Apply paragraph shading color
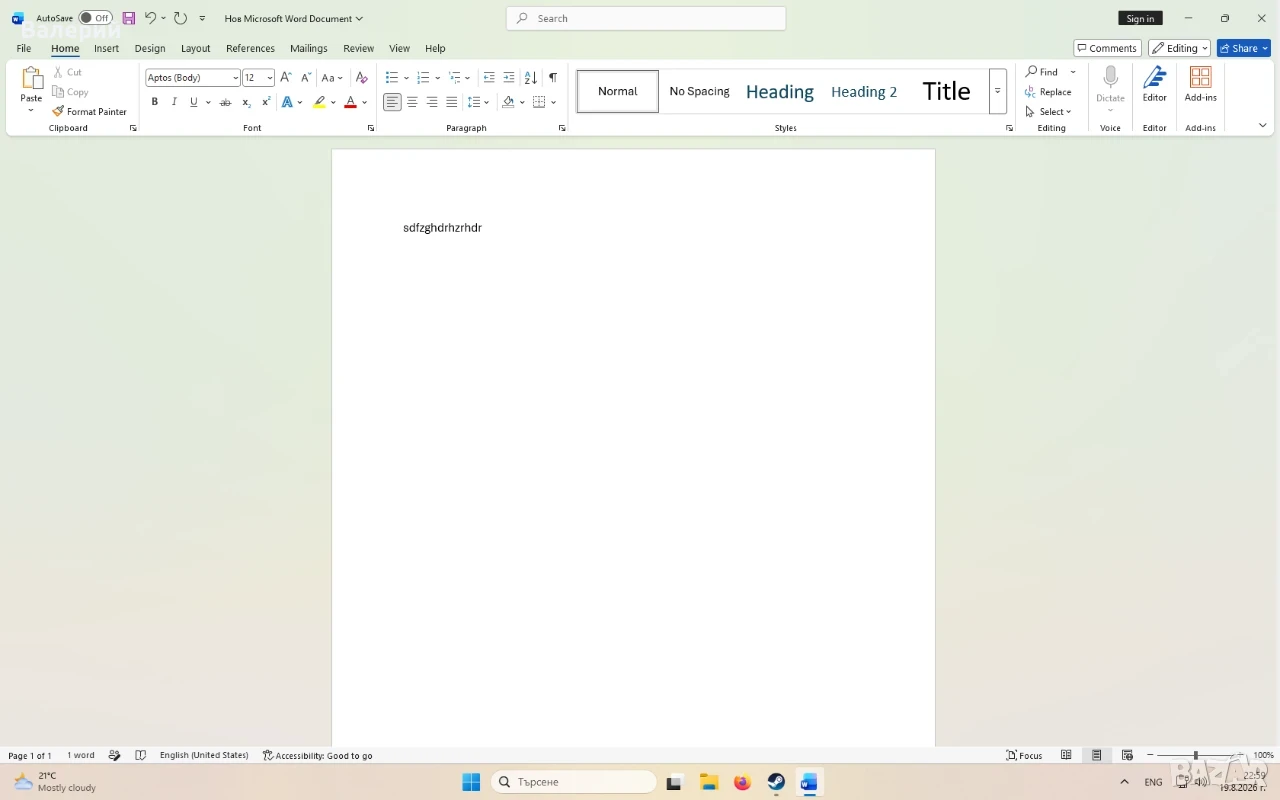Screen dimensions: 1280x800 click(508, 102)
